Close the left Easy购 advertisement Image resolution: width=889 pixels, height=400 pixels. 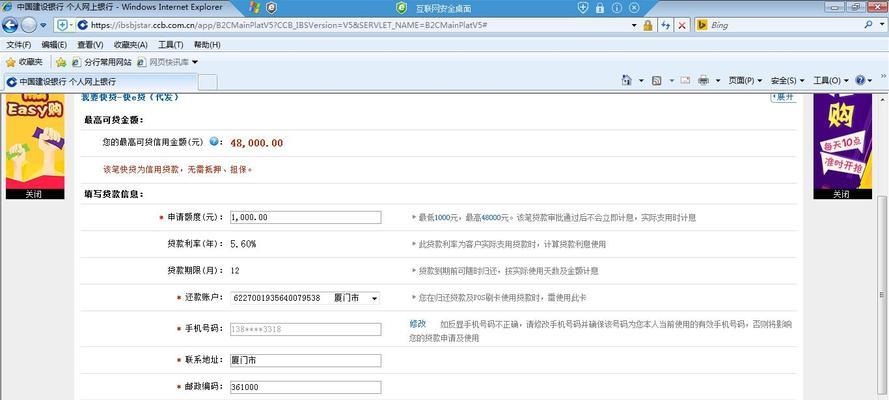click(x=35, y=194)
